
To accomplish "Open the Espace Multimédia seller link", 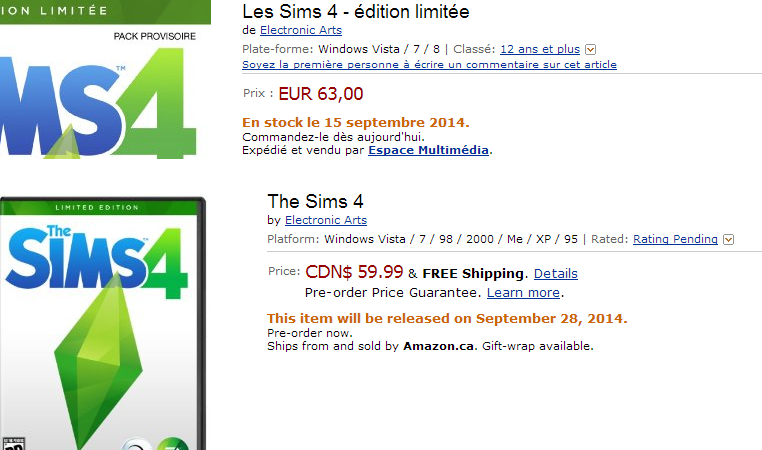I will pyautogui.click(x=428, y=151).
